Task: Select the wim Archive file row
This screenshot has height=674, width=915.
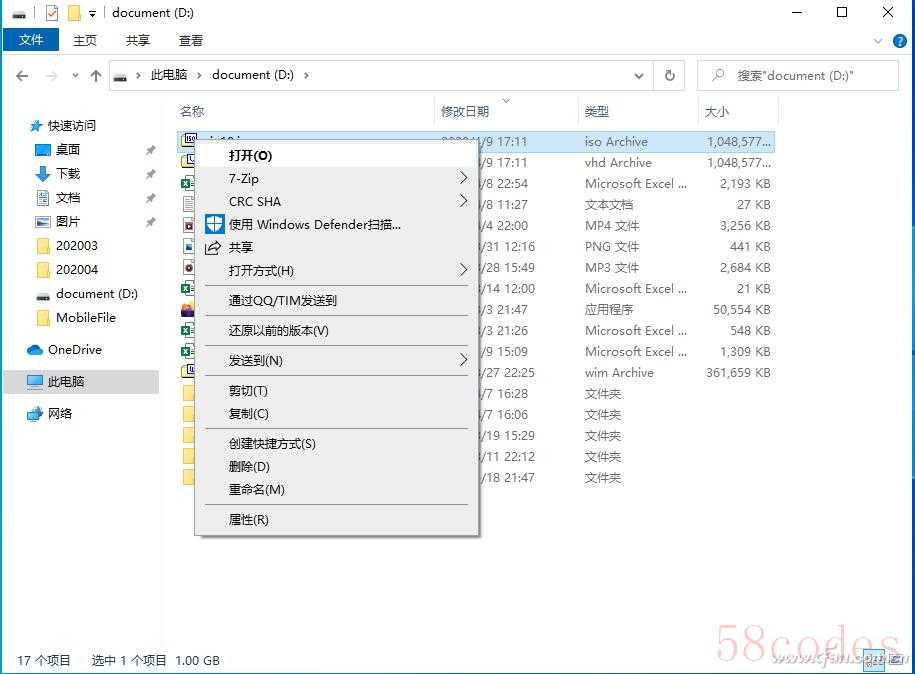Action: 627,373
